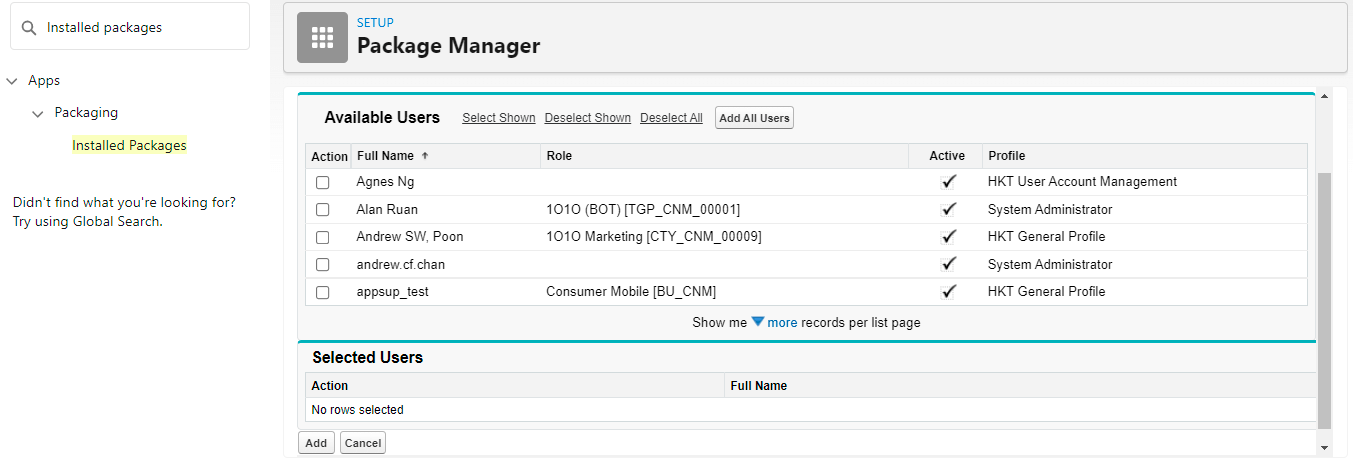Click the Packaging label in the sidebar
Screen dimensions: 1353x461
pos(86,112)
